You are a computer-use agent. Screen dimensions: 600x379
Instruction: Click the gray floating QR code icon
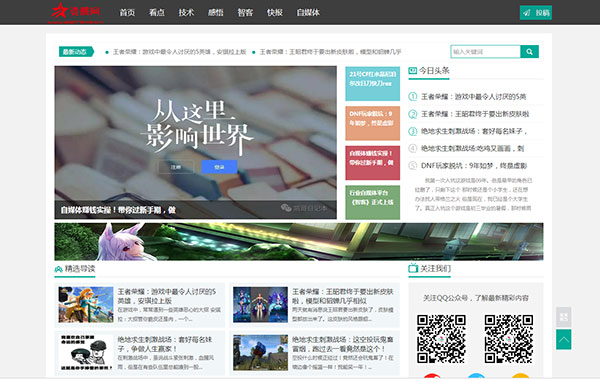564,317
